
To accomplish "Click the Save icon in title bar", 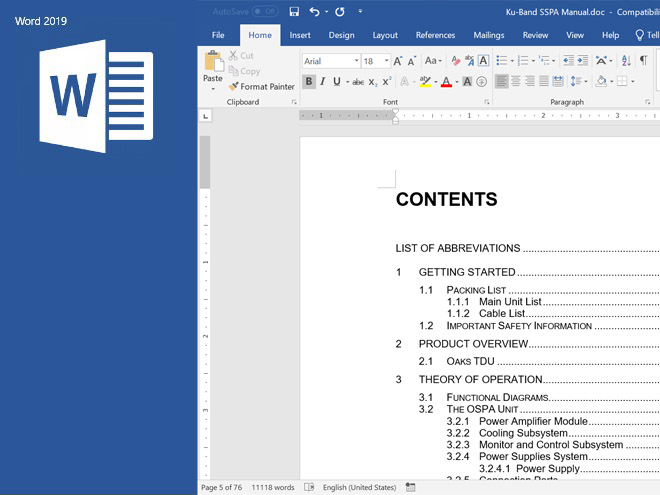I will (294, 11).
